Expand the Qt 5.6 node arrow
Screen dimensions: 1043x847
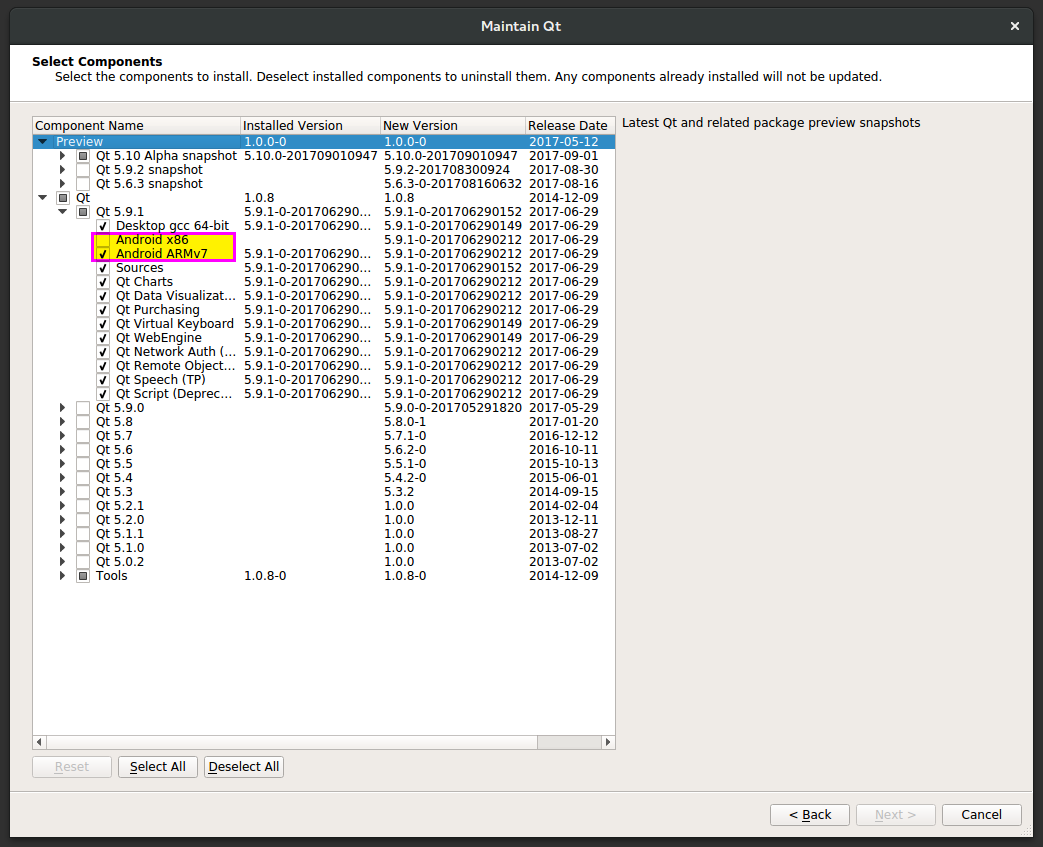(63, 450)
